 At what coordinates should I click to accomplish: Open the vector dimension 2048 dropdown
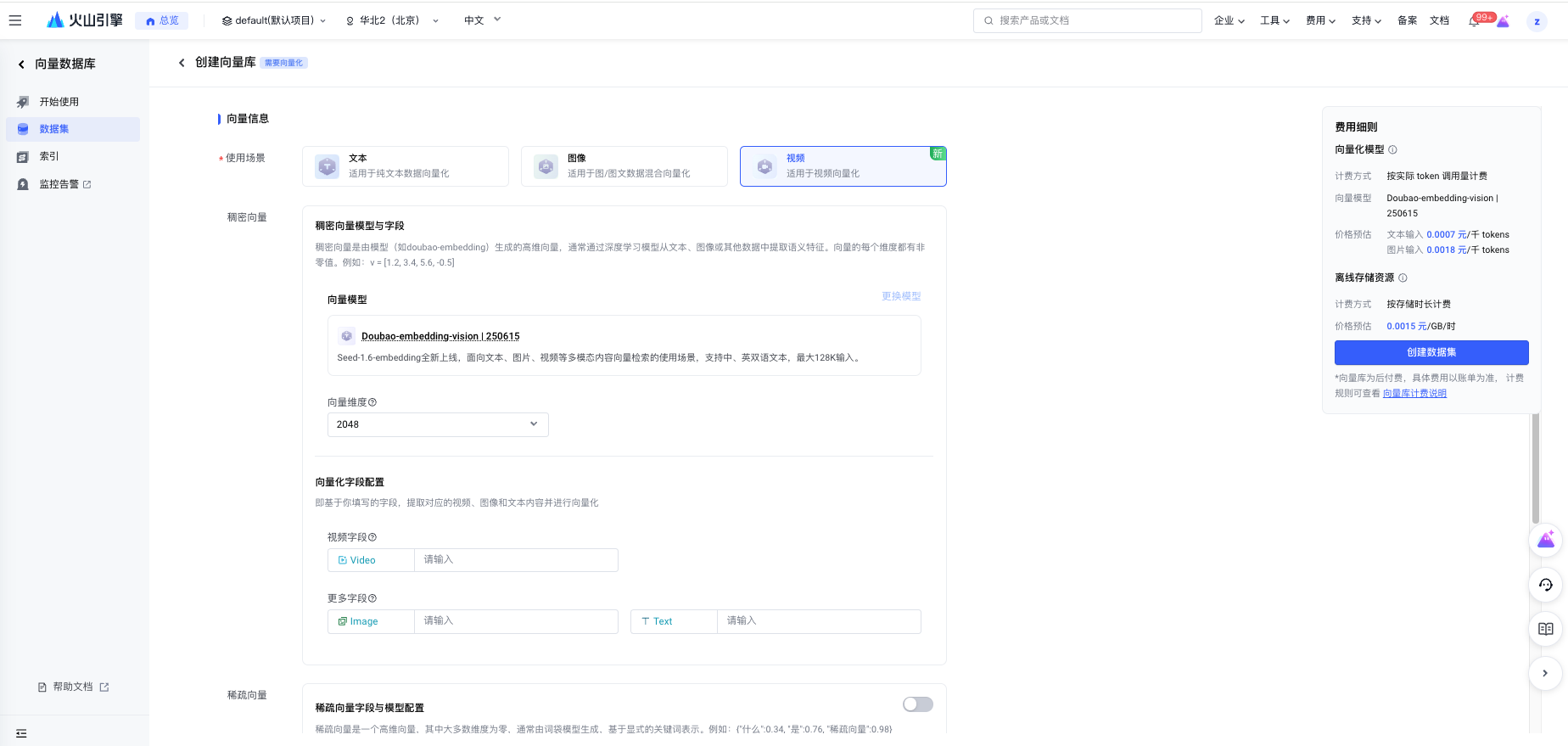coord(438,424)
